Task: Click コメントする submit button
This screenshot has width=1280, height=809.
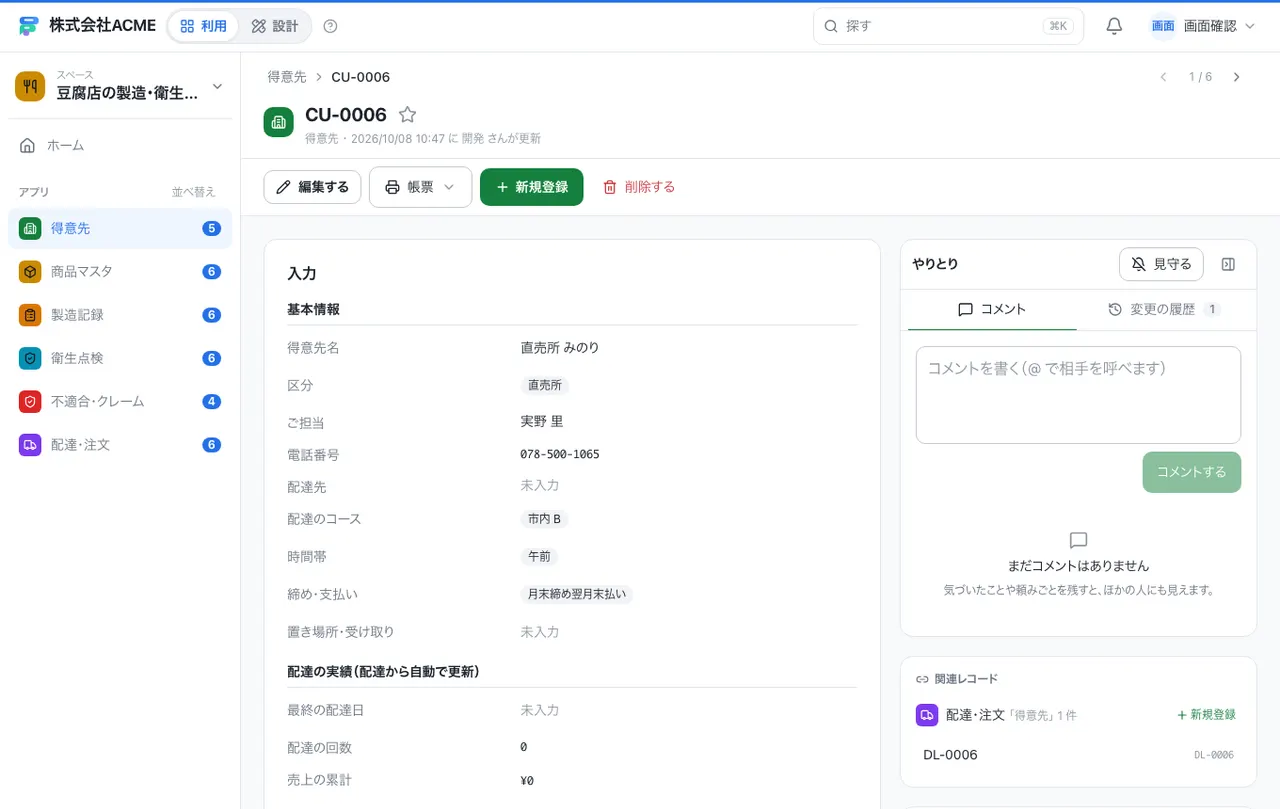Action: [1192, 472]
